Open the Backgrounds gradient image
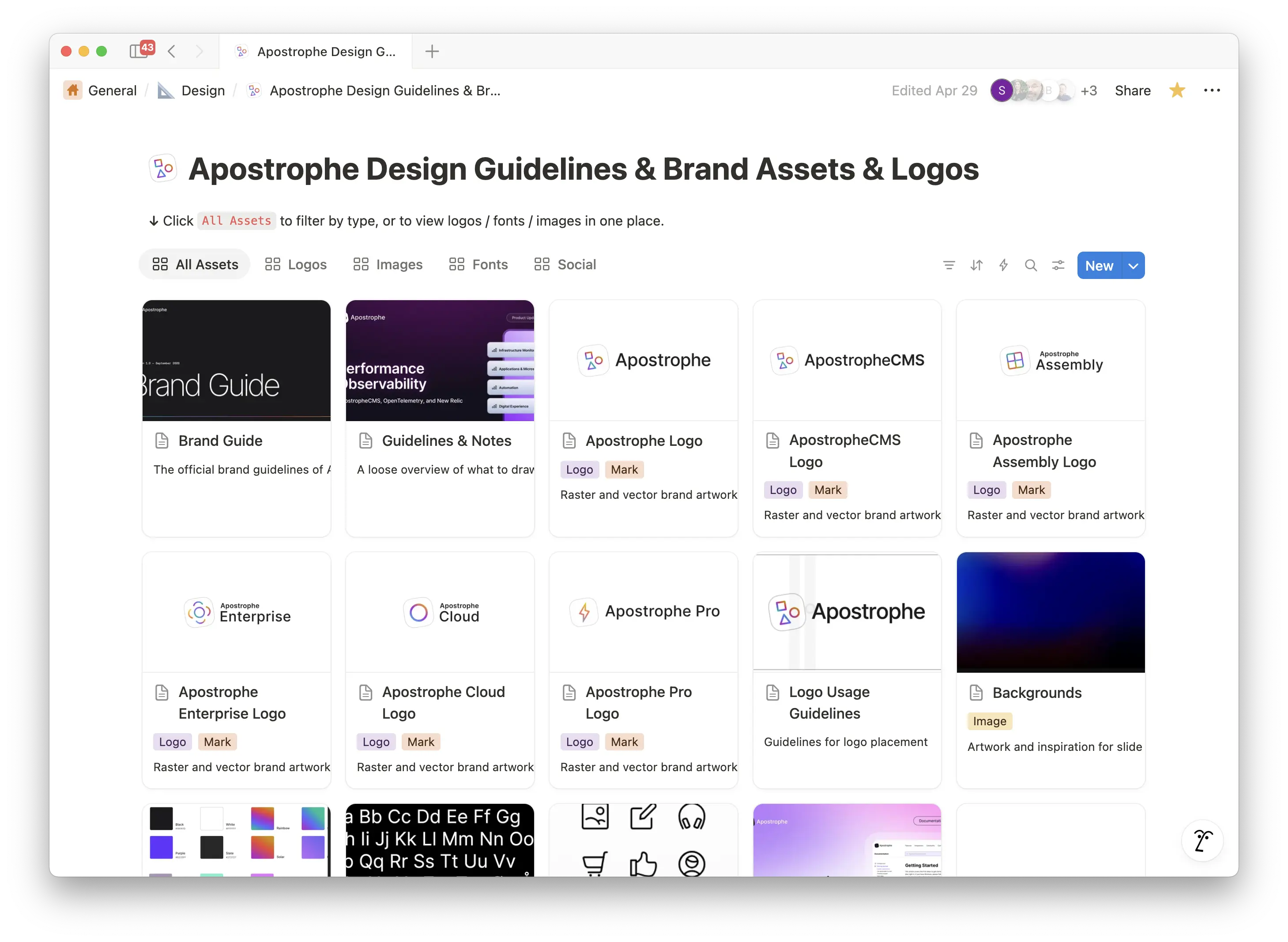 1050,612
